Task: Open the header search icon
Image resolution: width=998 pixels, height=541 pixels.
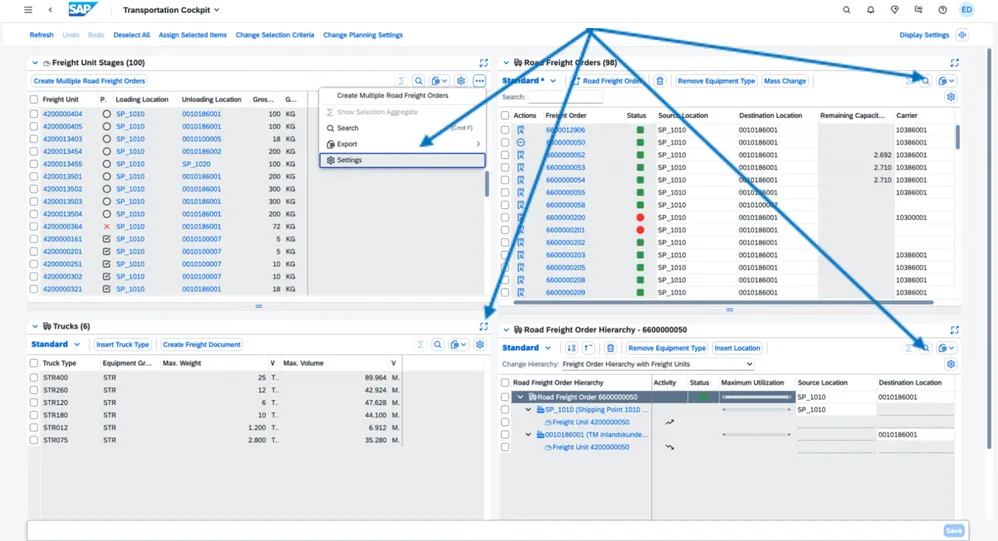Action: click(x=847, y=10)
